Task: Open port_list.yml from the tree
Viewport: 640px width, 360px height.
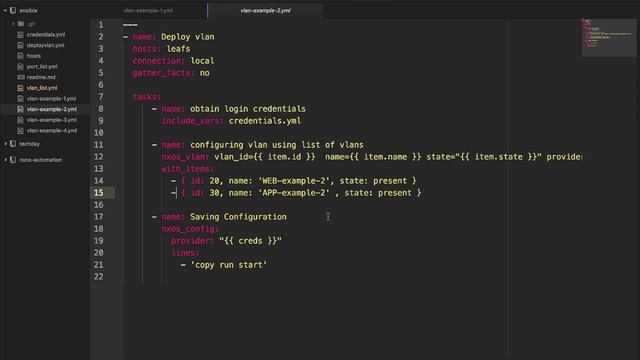Action: pyautogui.click(x=42, y=67)
